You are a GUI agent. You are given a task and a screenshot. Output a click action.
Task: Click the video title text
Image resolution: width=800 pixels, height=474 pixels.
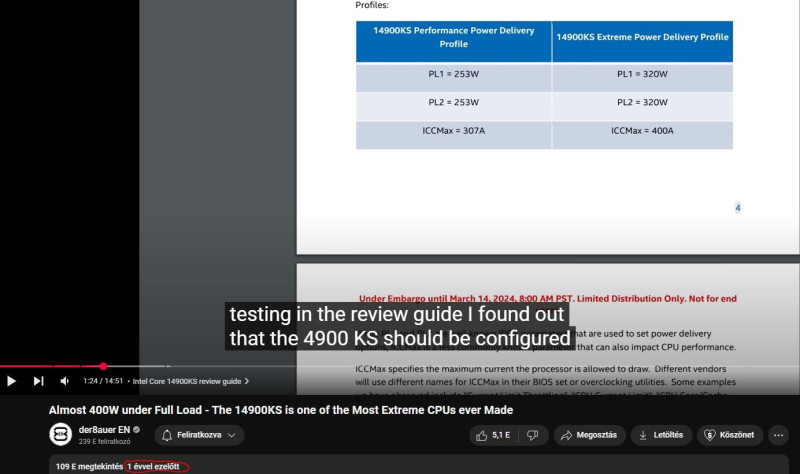click(x=281, y=410)
